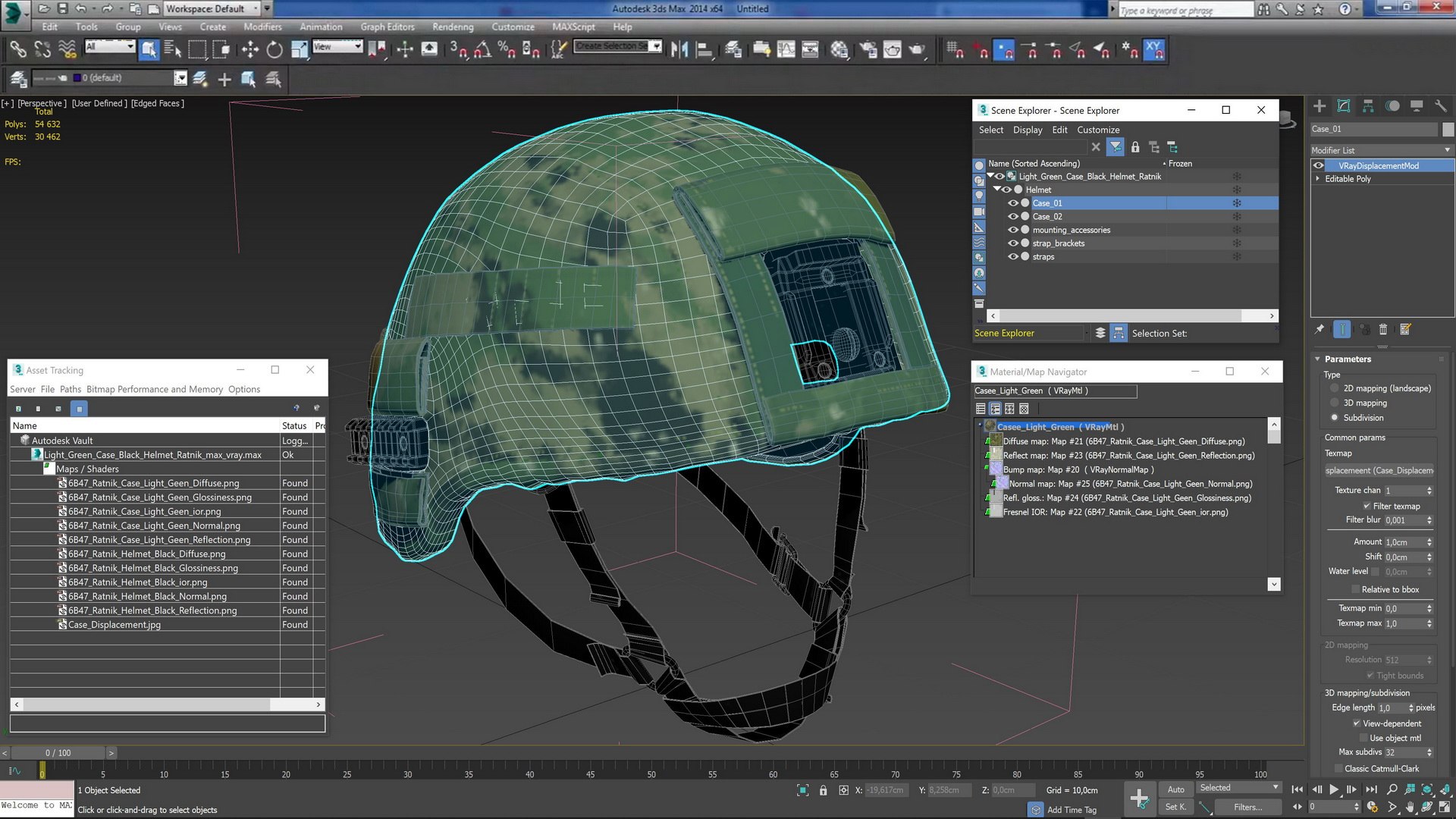Click the Select and Link tool
This screenshot has width=1456, height=819.
point(18,50)
